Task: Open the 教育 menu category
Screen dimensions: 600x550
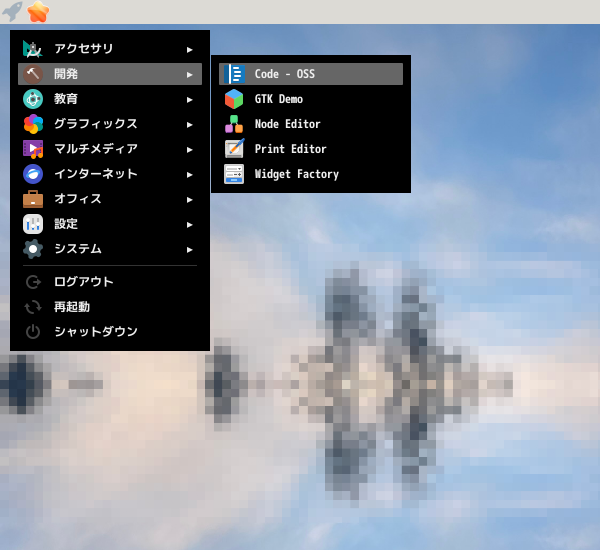Action: pos(110,99)
